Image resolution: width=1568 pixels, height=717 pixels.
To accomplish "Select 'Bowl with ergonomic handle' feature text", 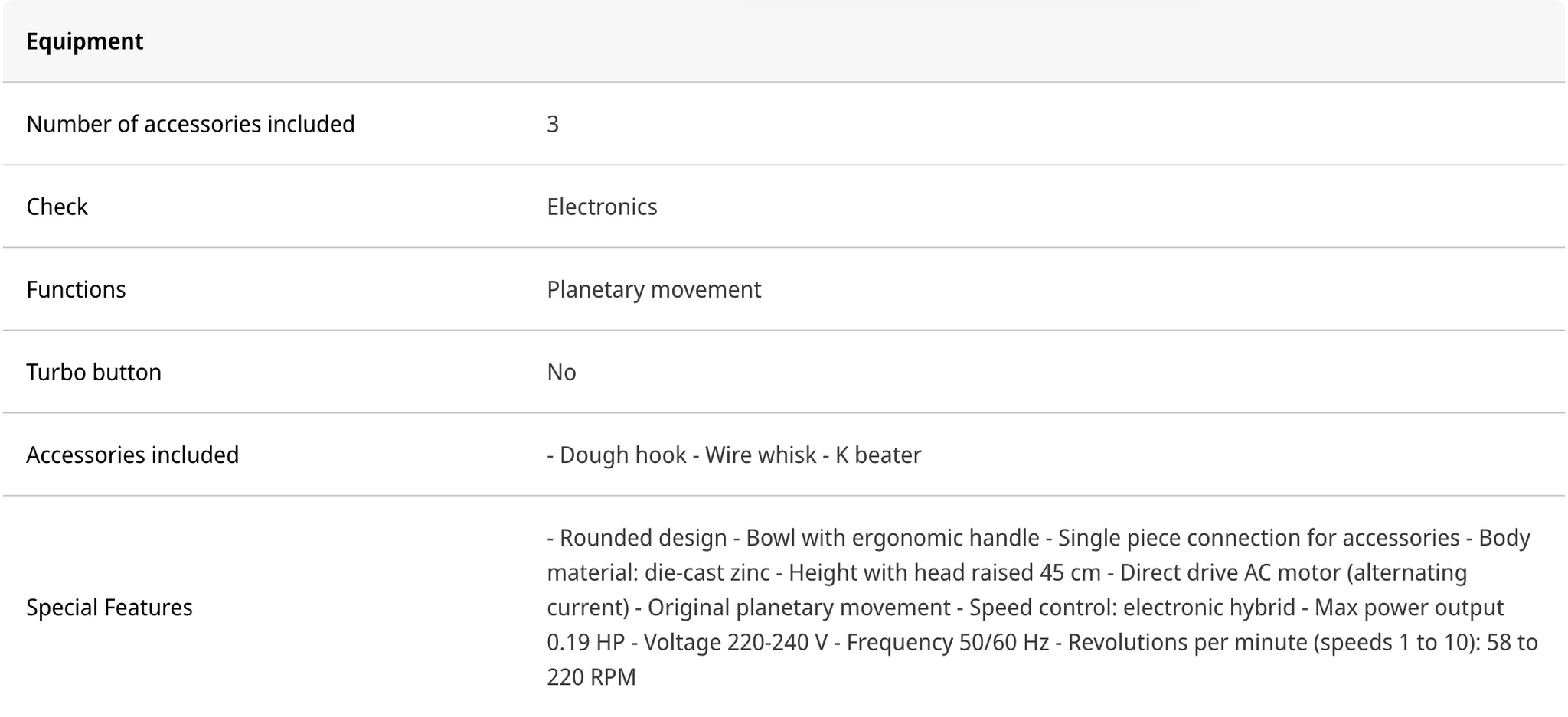I will point(892,538).
